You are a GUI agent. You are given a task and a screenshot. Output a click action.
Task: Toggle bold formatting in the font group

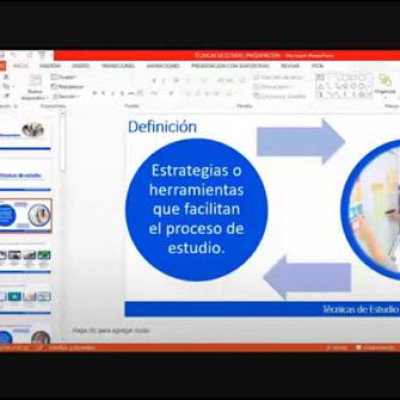95,94
